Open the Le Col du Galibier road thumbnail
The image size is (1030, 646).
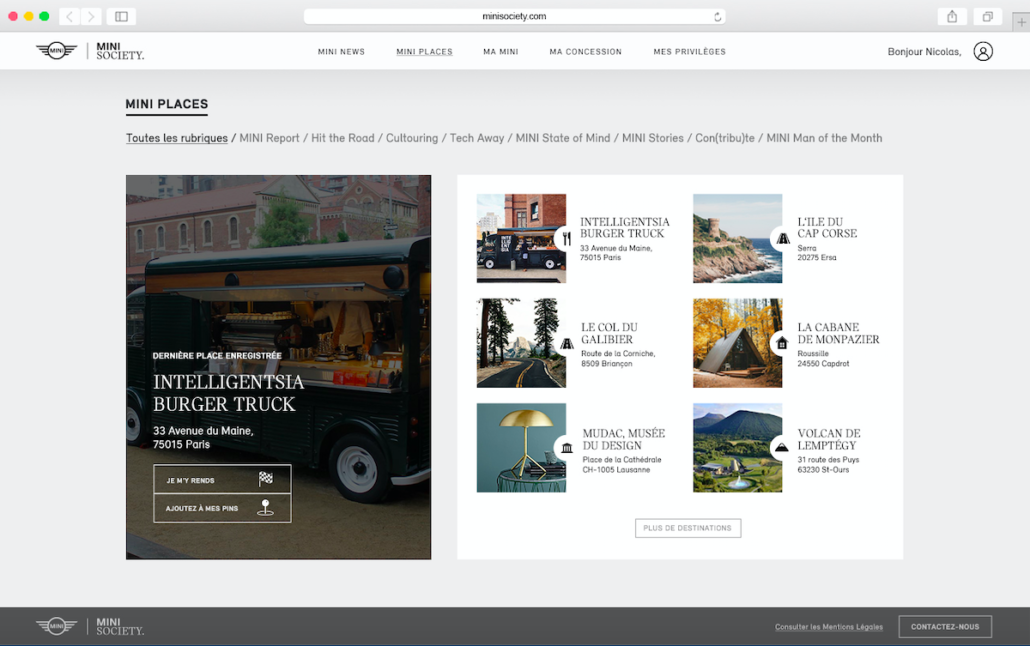tap(521, 343)
